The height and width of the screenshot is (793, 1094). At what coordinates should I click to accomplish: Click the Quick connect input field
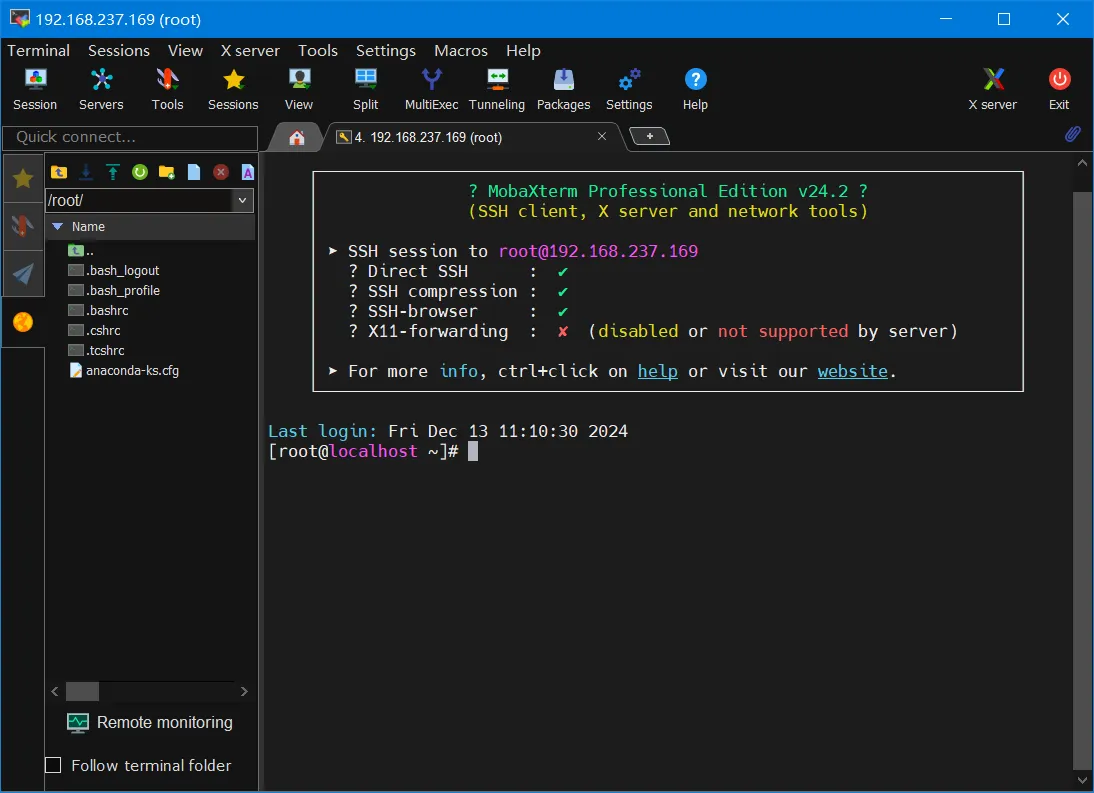click(130, 137)
